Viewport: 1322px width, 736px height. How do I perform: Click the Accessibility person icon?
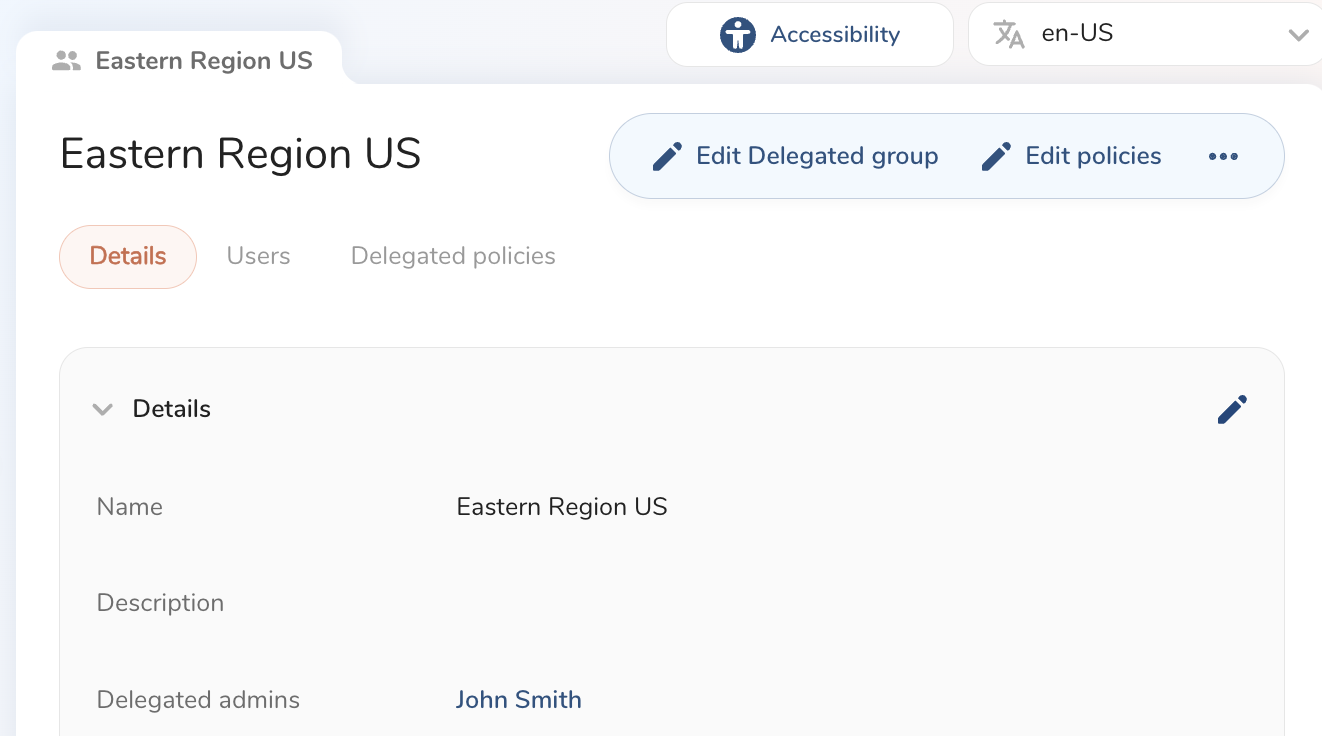tap(737, 35)
